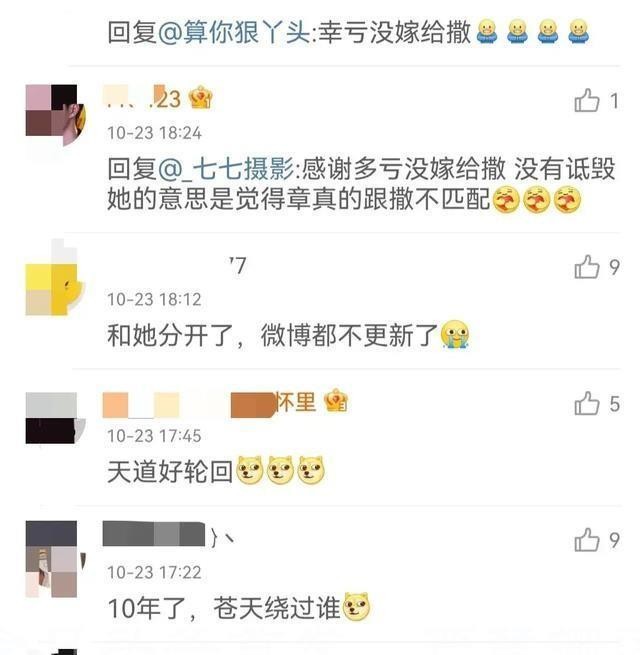Open the profile of username ending 23
Screen dimensions: 640x655
click(x=142, y=98)
